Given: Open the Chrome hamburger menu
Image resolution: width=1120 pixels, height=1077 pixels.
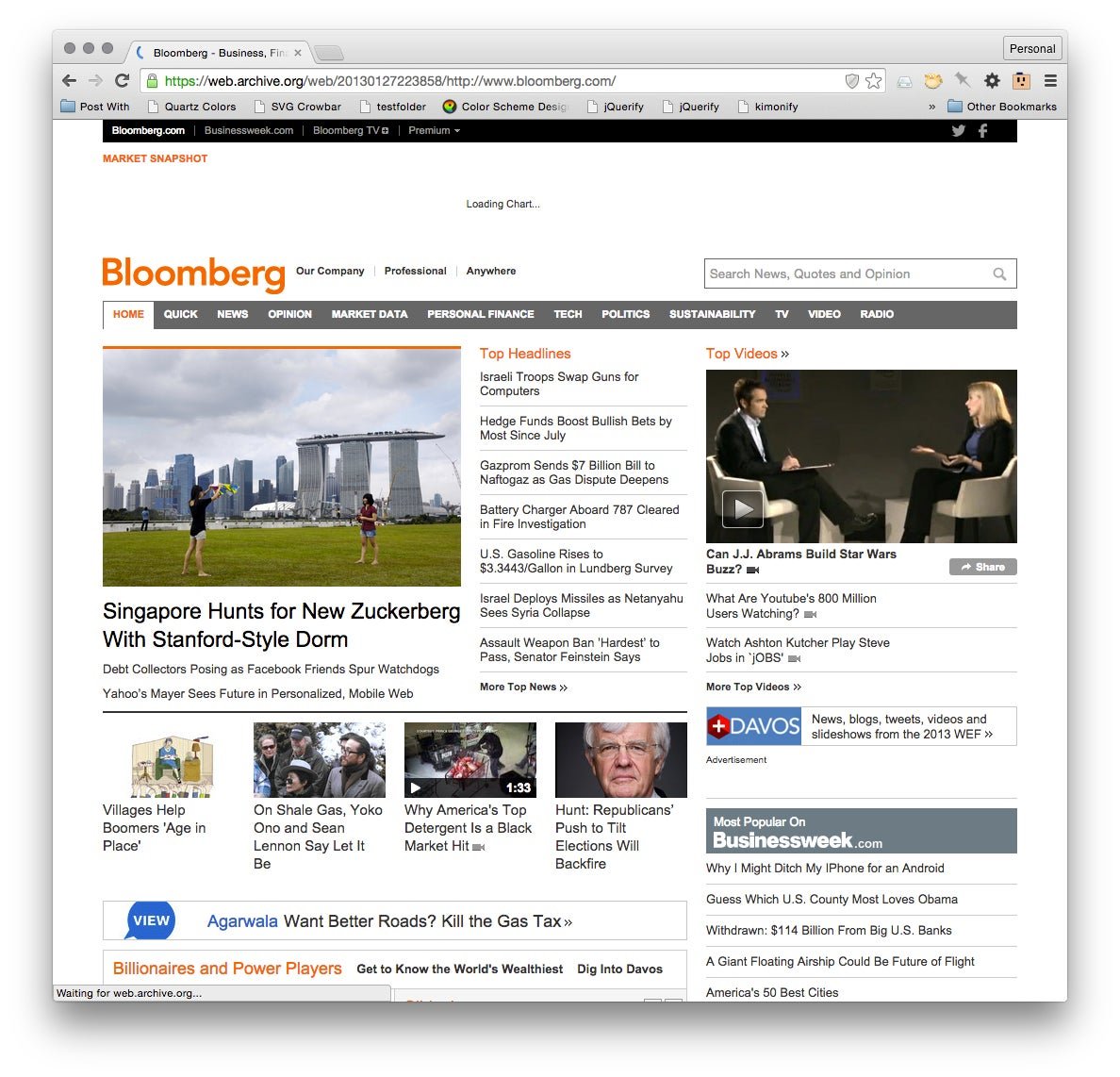Looking at the screenshot, I should [x=1050, y=81].
